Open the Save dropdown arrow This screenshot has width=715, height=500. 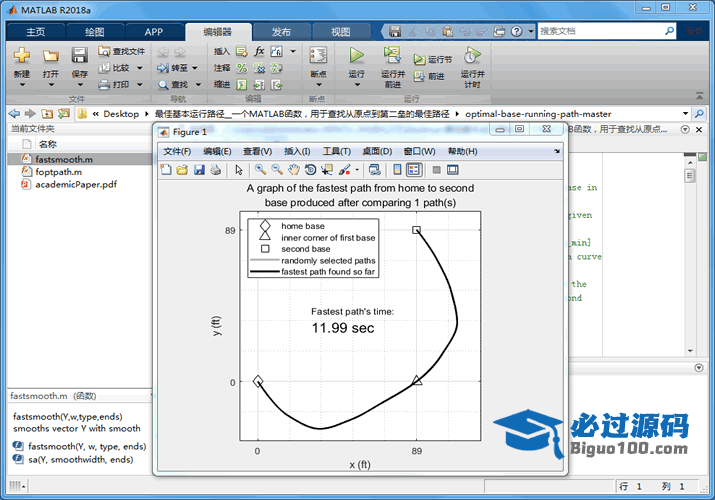tap(79, 85)
